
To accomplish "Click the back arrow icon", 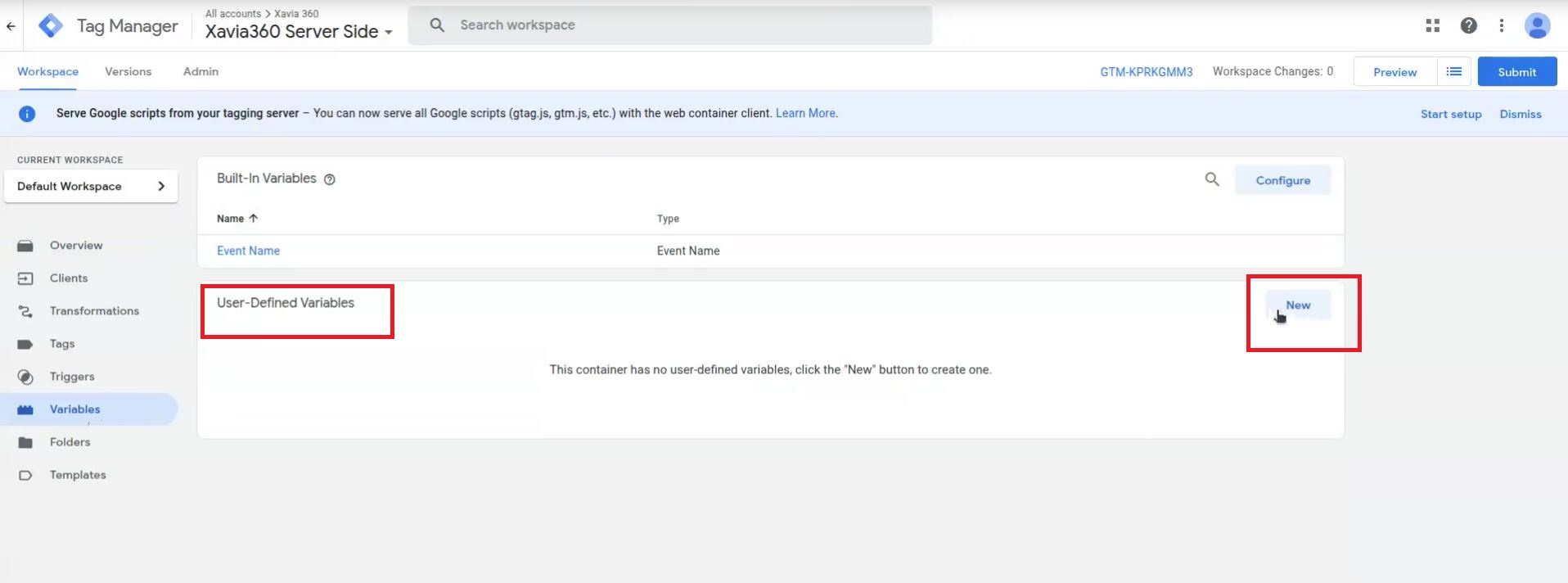I will point(11,26).
